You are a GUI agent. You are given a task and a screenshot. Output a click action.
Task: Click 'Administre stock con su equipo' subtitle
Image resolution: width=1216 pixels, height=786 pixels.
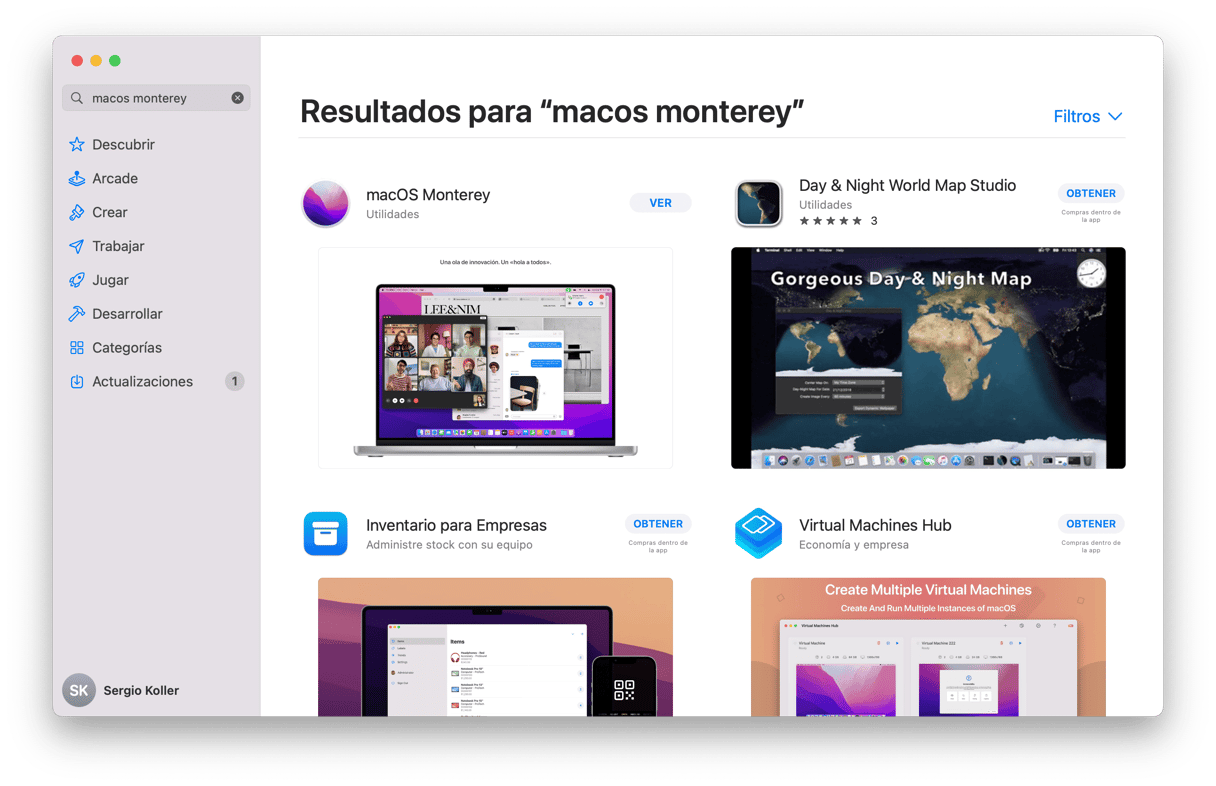point(449,545)
